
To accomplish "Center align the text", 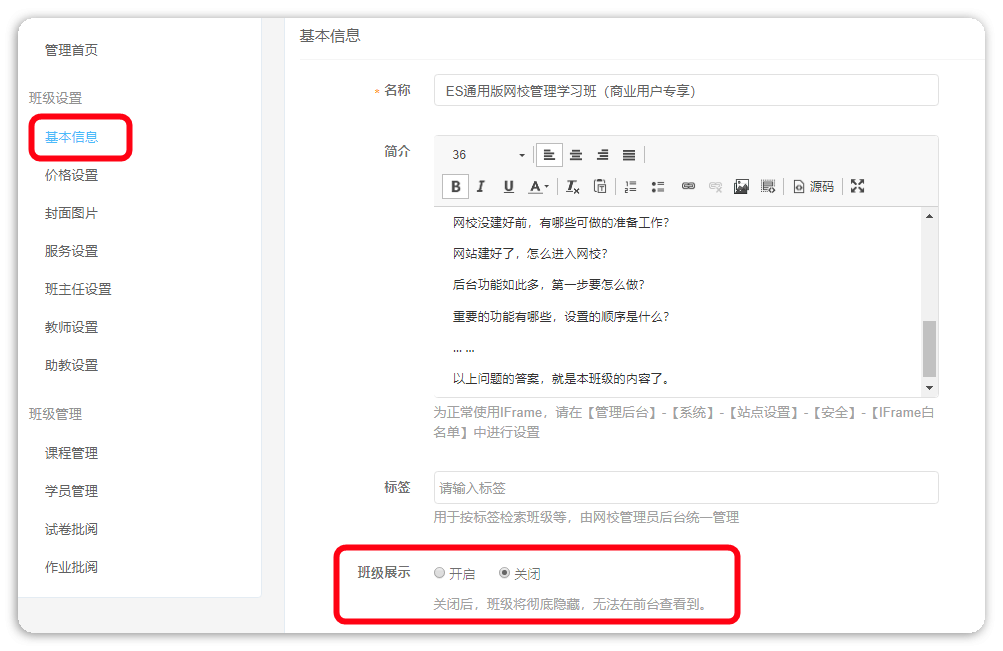I will pyautogui.click(x=576, y=155).
